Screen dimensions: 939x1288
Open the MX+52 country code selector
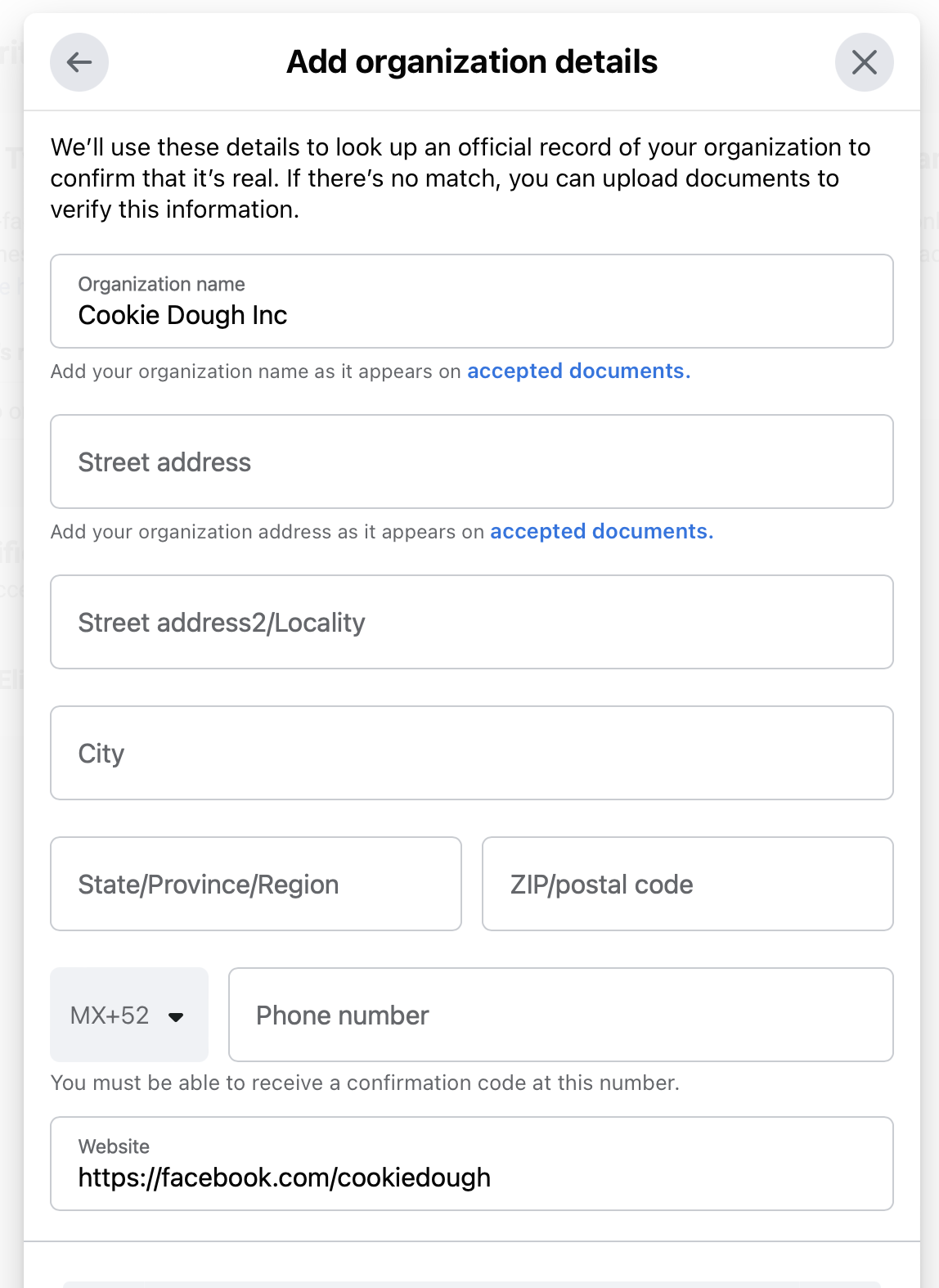(128, 1016)
